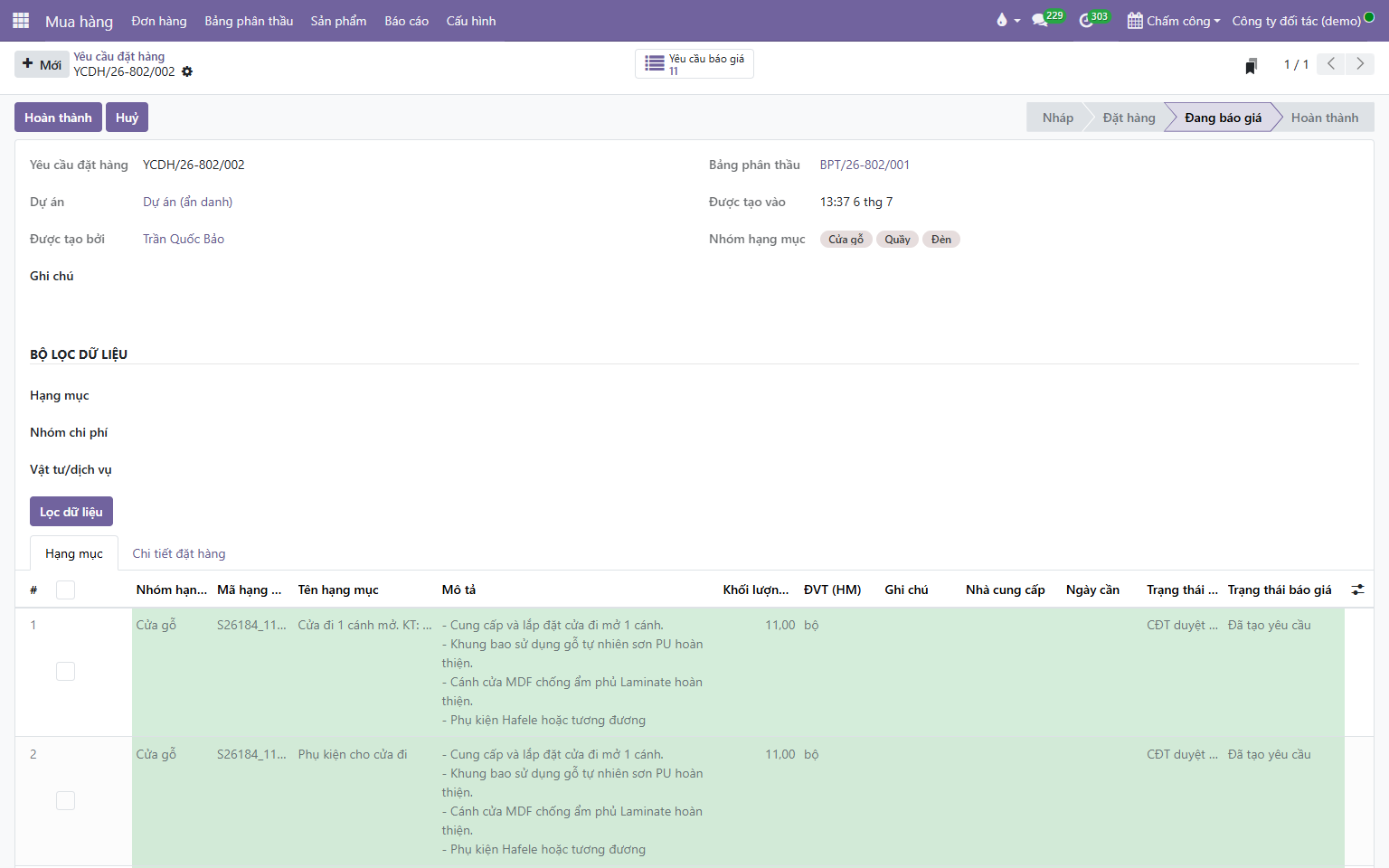Open the gear actions menu beside YCDH/26-802/002
This screenshot has width=1389, height=868.
(x=187, y=71)
